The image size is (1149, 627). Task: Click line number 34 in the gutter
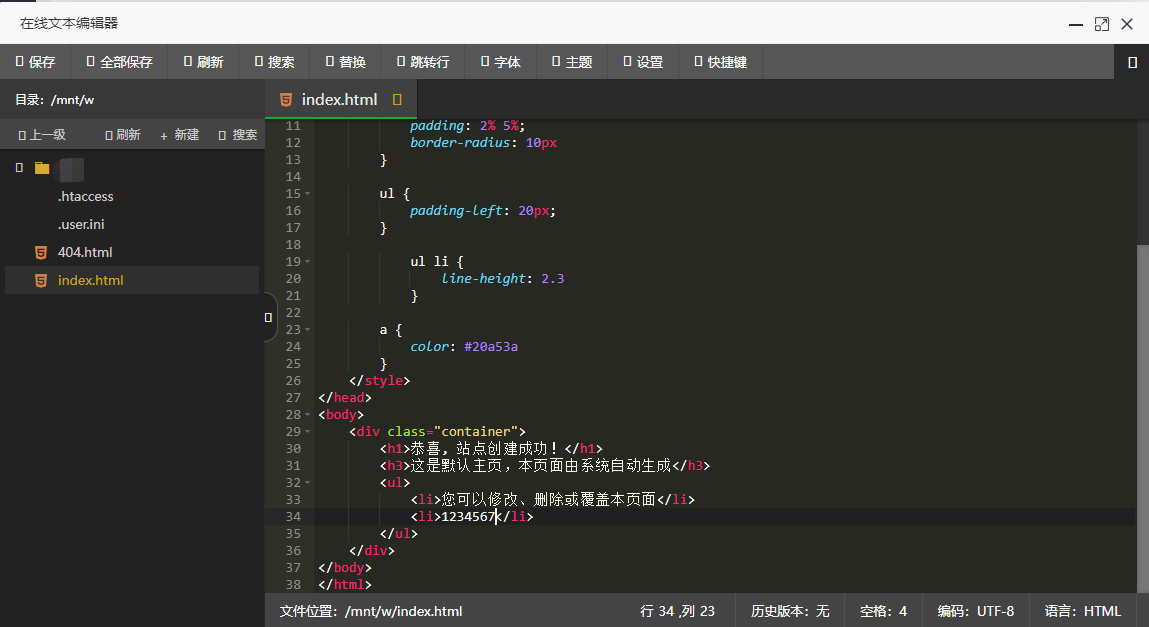[x=293, y=517]
